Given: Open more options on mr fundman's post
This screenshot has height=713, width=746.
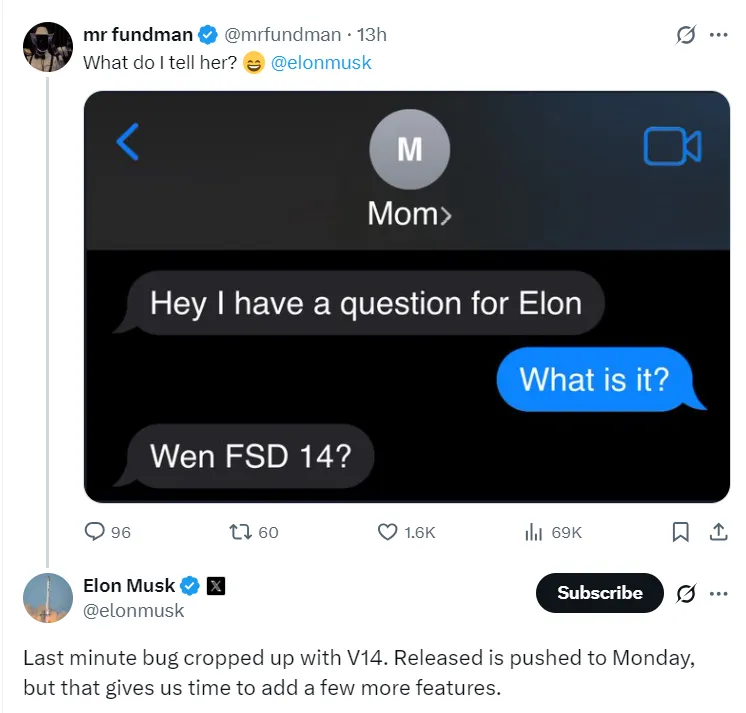Looking at the screenshot, I should coord(718,34).
